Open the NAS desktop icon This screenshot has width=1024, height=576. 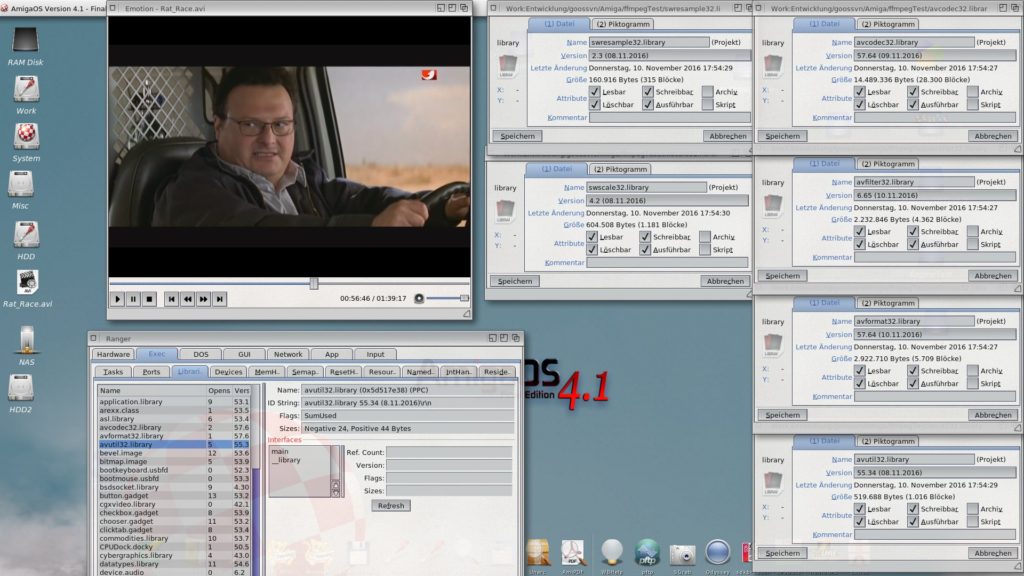27,340
